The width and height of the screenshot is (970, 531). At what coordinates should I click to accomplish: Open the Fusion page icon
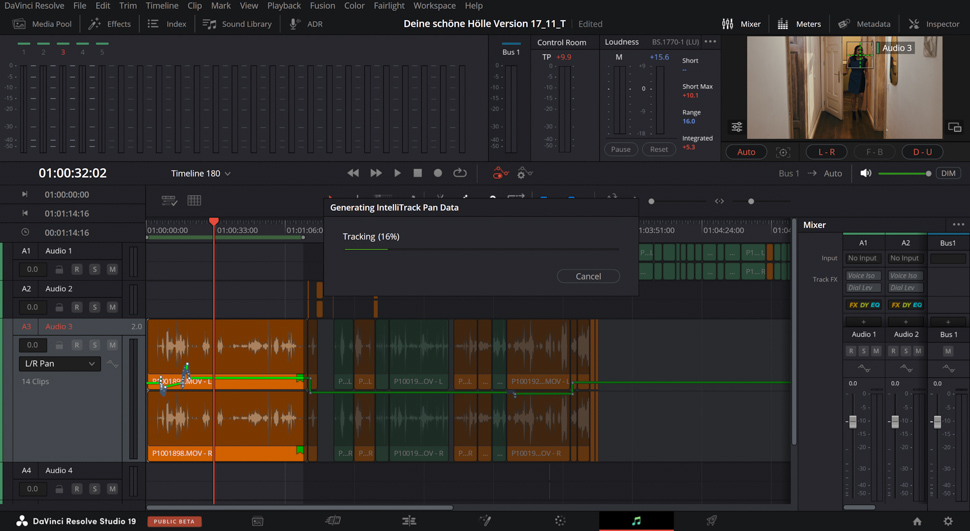point(485,521)
